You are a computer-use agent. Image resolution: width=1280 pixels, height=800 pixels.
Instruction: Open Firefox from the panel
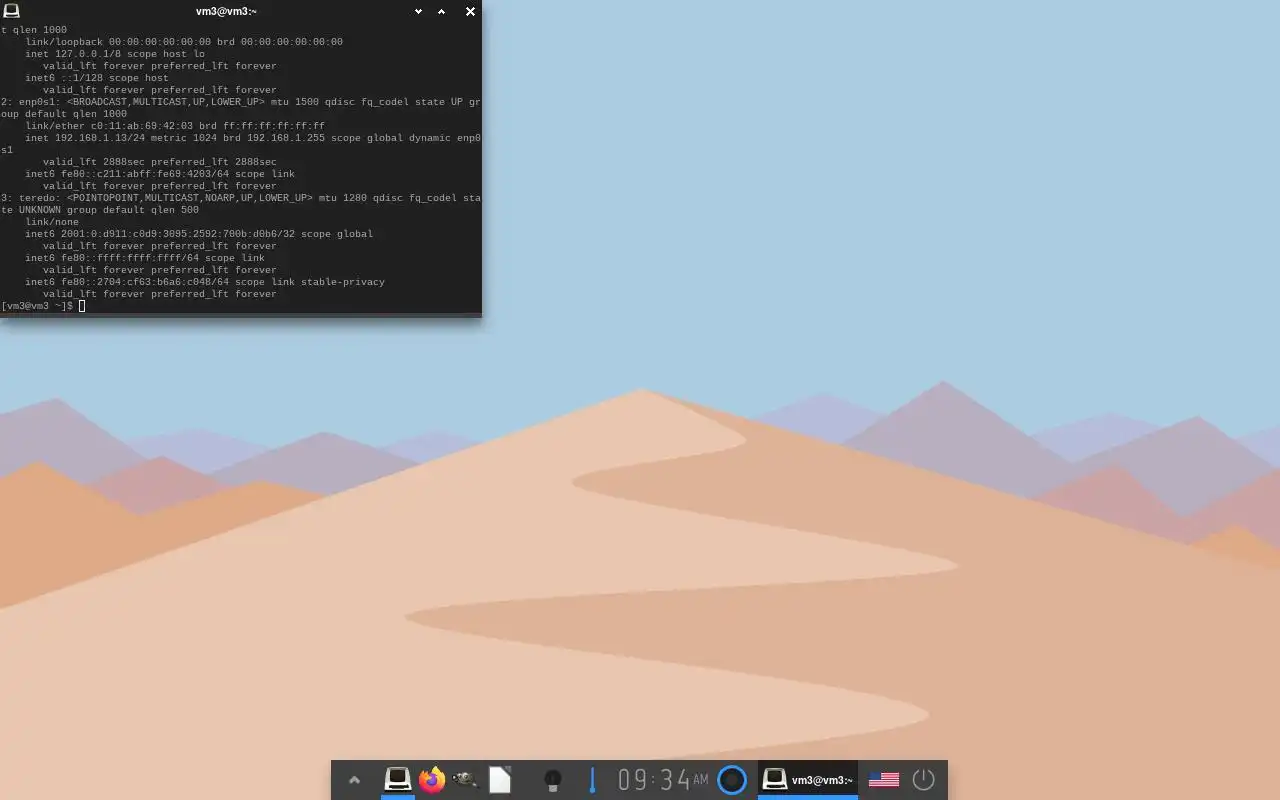pyautogui.click(x=432, y=780)
